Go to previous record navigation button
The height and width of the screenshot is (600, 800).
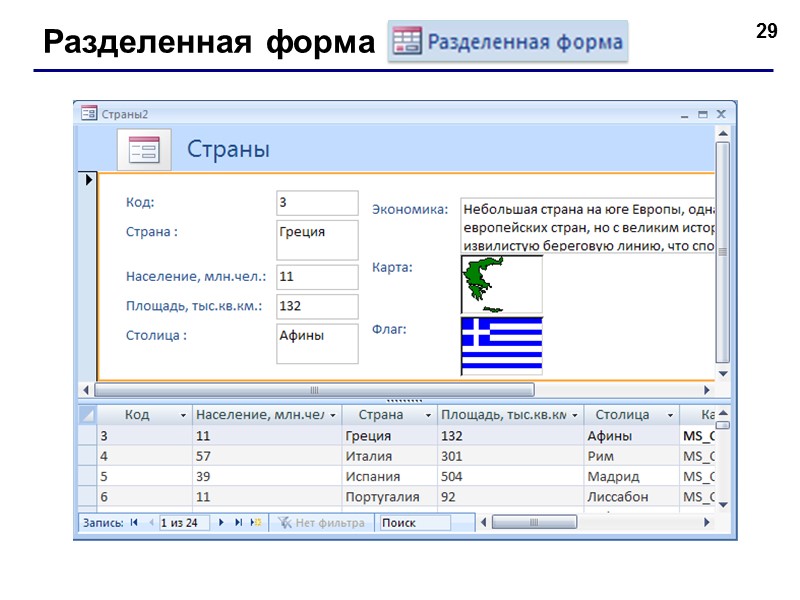(x=151, y=522)
